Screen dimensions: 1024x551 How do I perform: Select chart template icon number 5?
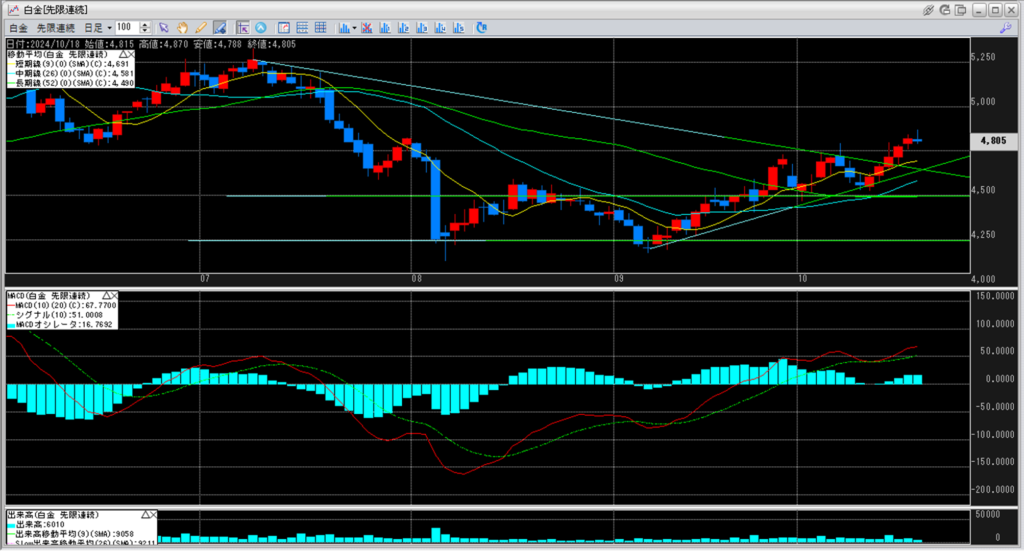coord(458,27)
